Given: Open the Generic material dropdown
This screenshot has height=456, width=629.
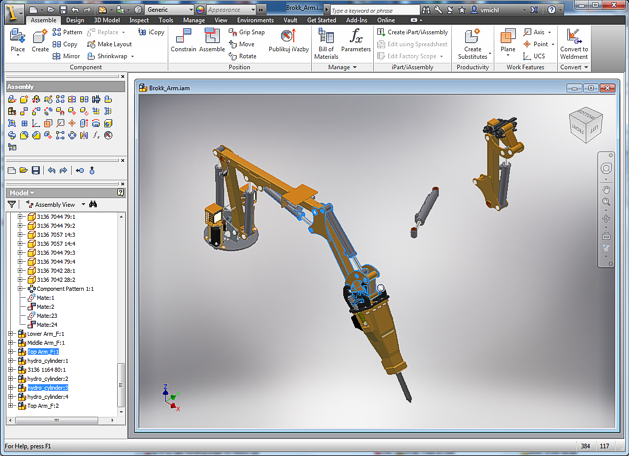Looking at the screenshot, I should point(191,10).
